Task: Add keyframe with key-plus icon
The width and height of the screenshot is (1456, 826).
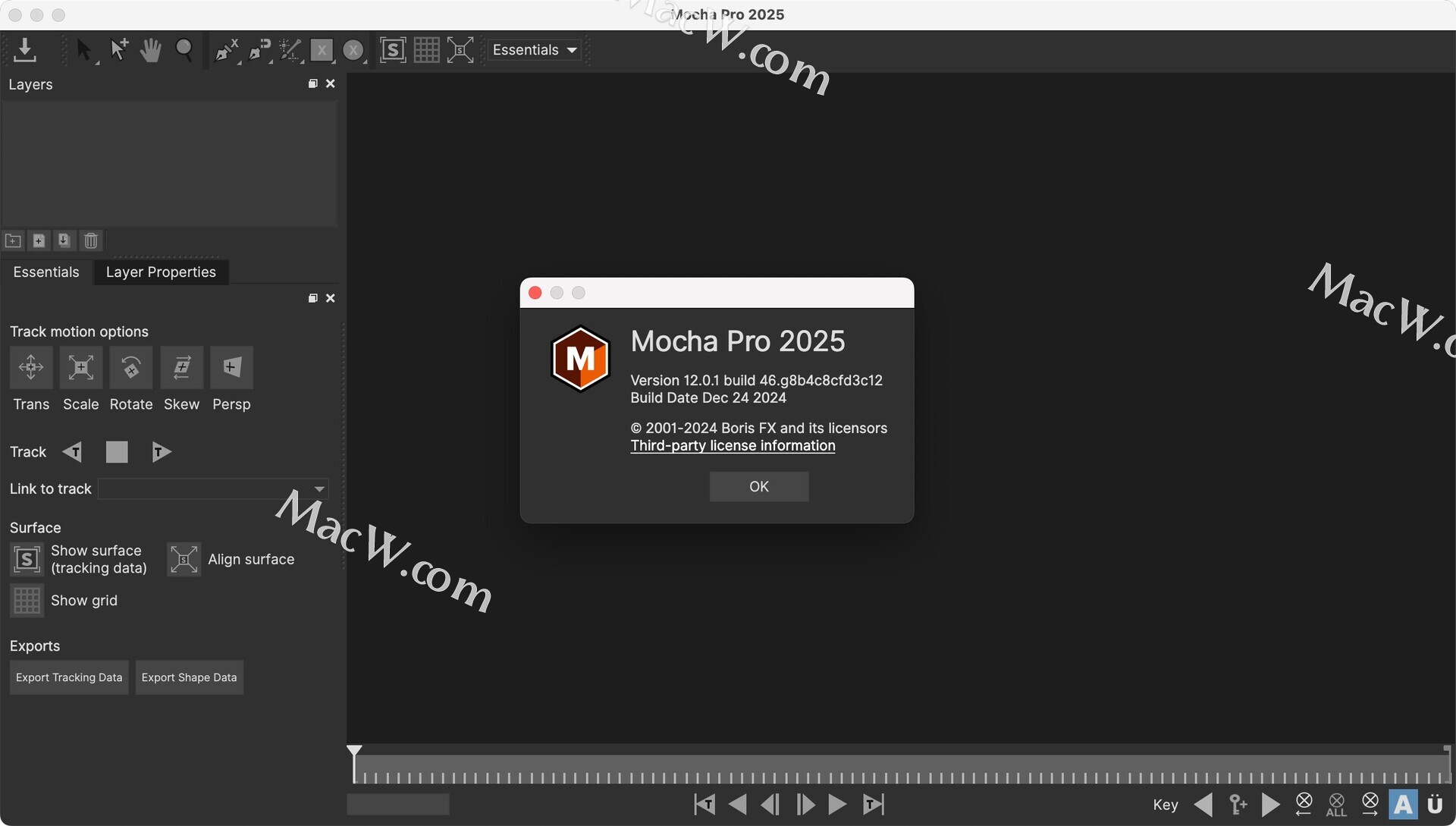Action: click(1238, 804)
